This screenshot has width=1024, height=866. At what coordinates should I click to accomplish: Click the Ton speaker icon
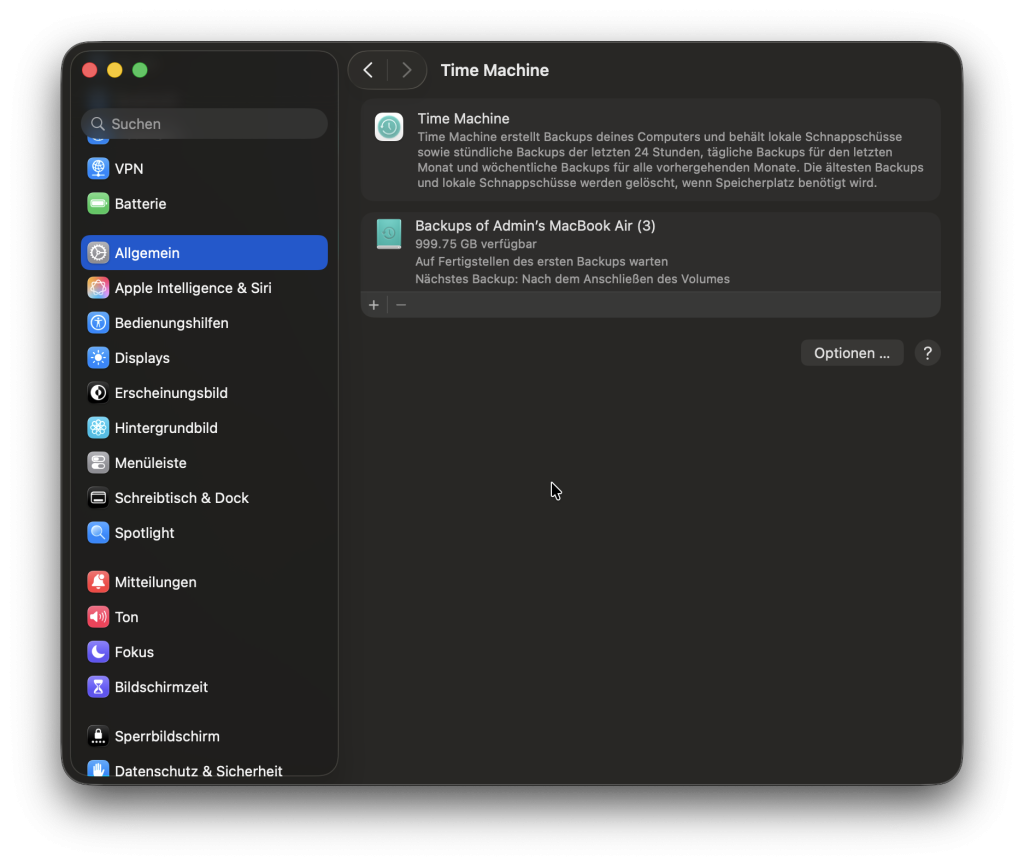click(98, 617)
